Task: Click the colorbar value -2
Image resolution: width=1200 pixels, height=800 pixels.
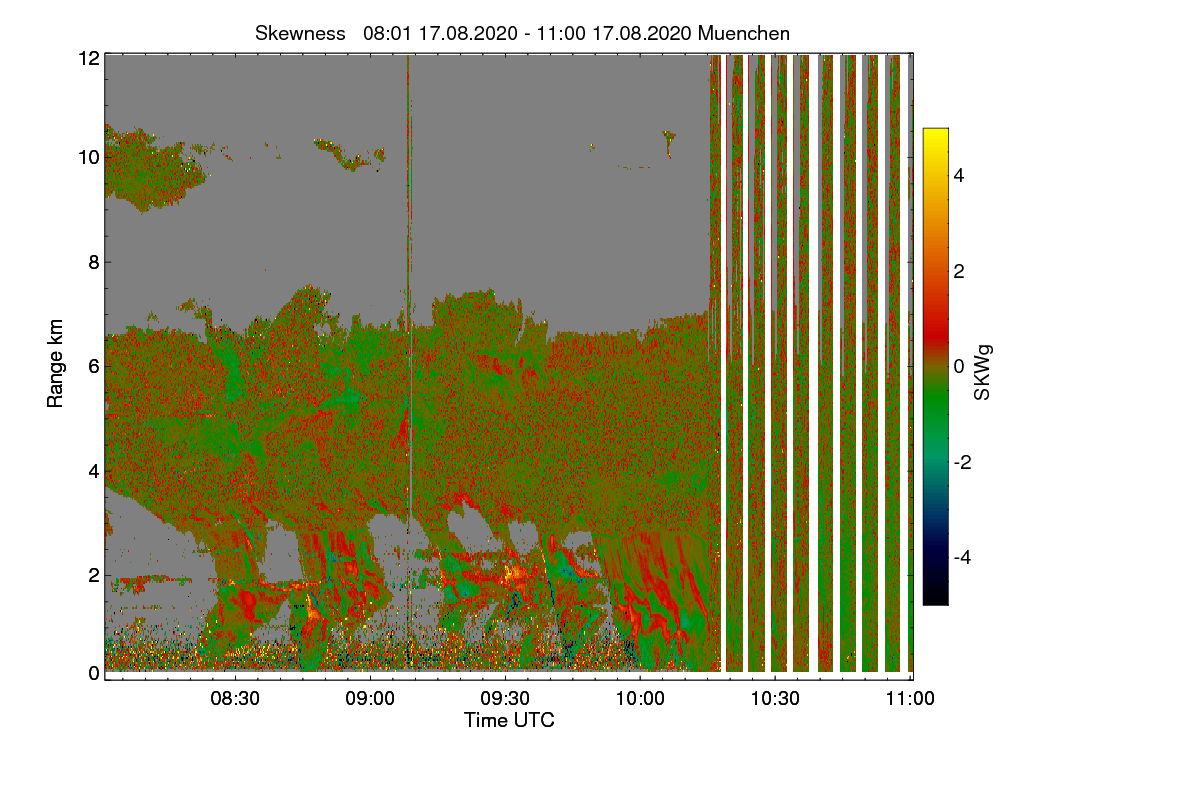Action: click(x=961, y=462)
